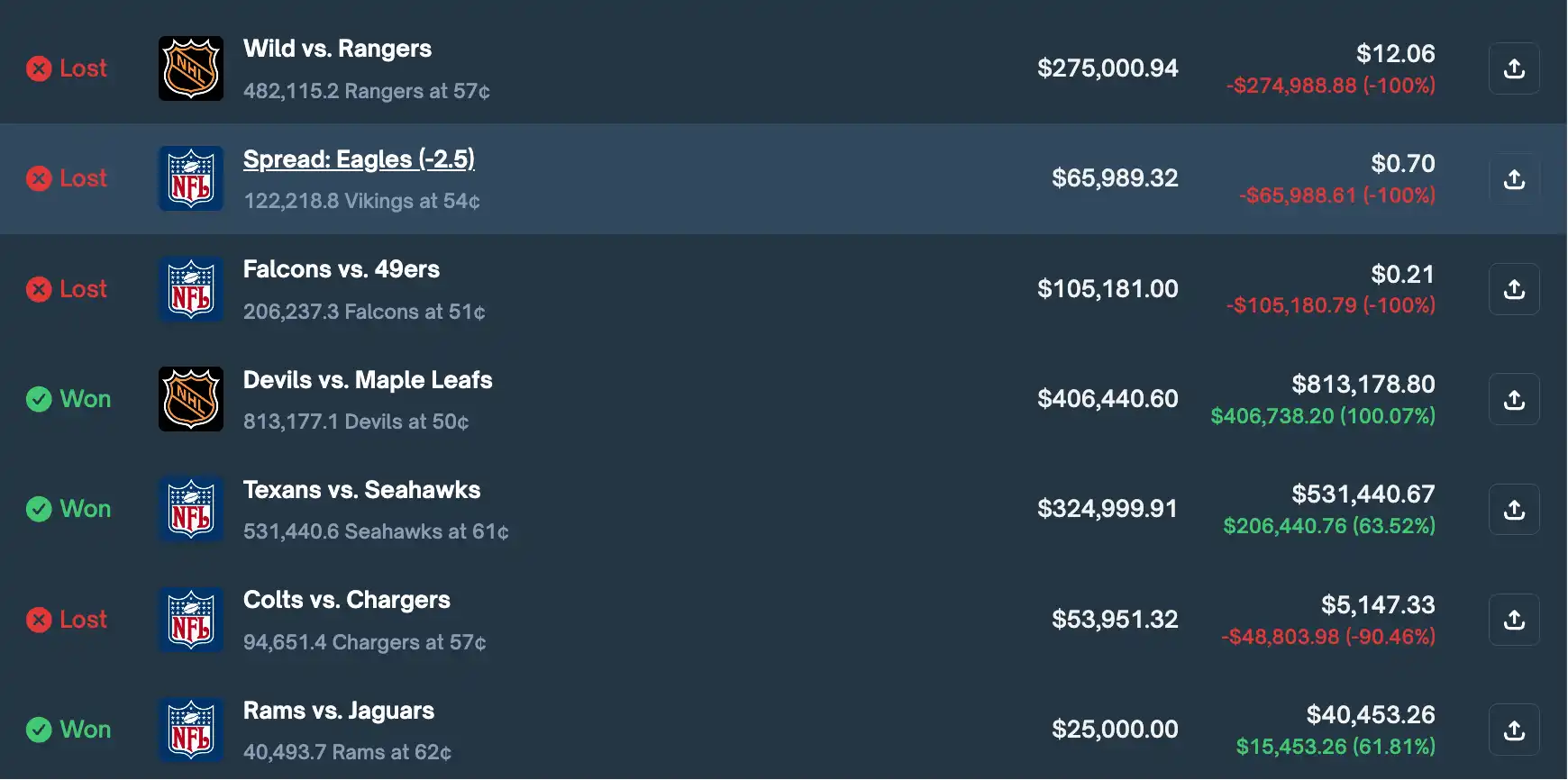Share the Rams vs. Jaguars position
Viewport: 1568px width, 780px height.
point(1514,730)
